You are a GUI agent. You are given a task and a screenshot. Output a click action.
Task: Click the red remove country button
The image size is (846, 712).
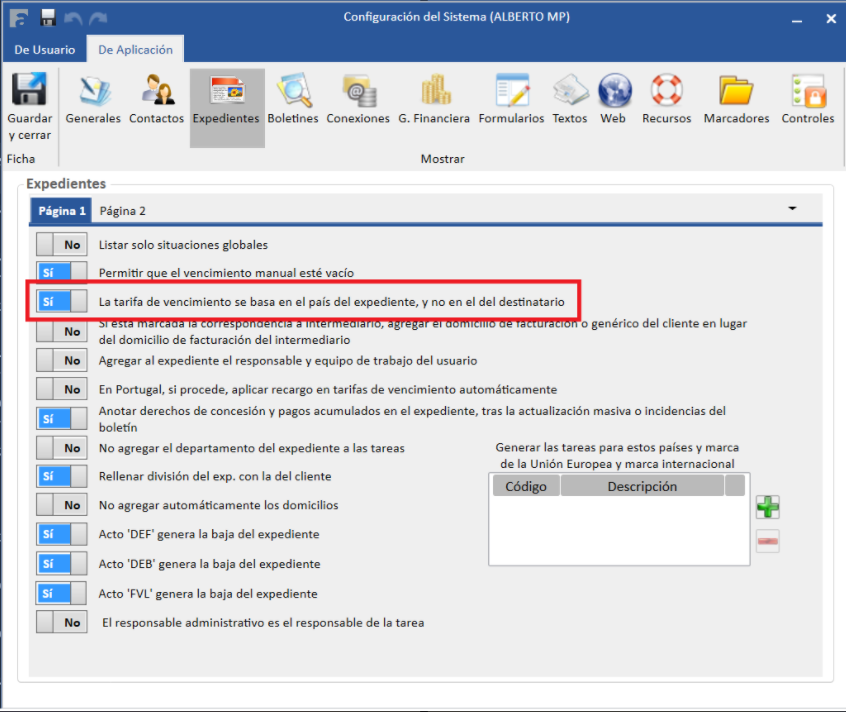click(x=767, y=541)
